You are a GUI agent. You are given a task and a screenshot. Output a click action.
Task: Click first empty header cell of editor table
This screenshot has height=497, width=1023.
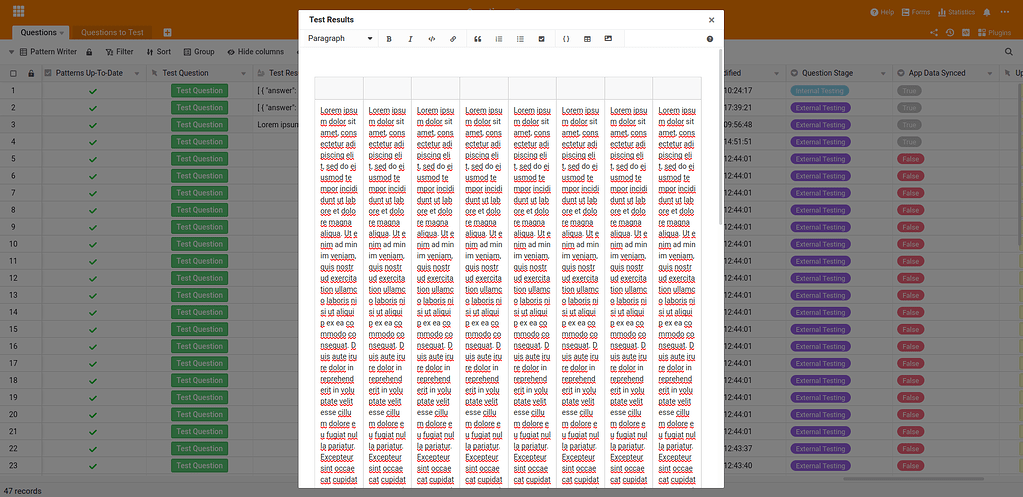tap(339, 87)
